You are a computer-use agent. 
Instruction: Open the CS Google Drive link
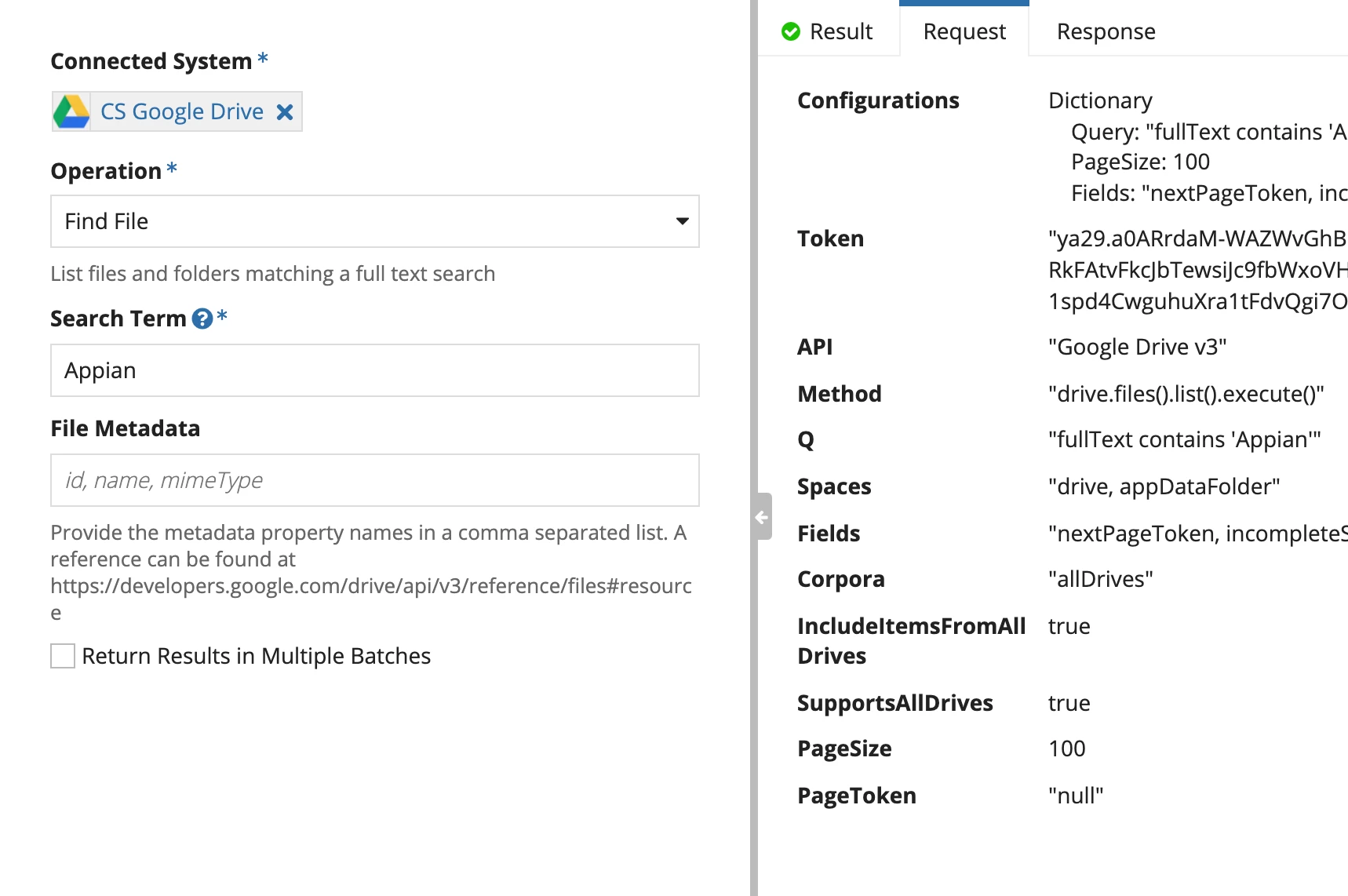(x=182, y=111)
